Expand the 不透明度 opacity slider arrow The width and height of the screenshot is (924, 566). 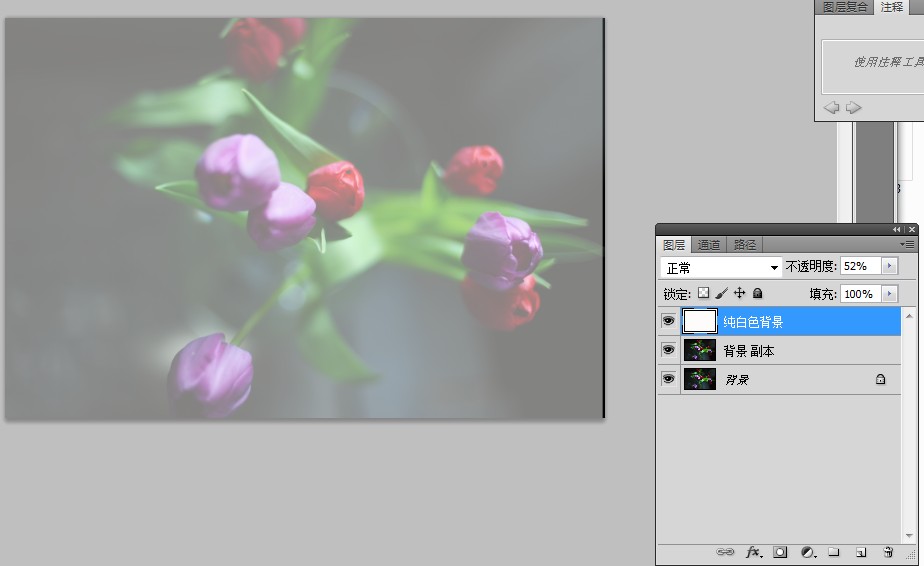point(889,266)
